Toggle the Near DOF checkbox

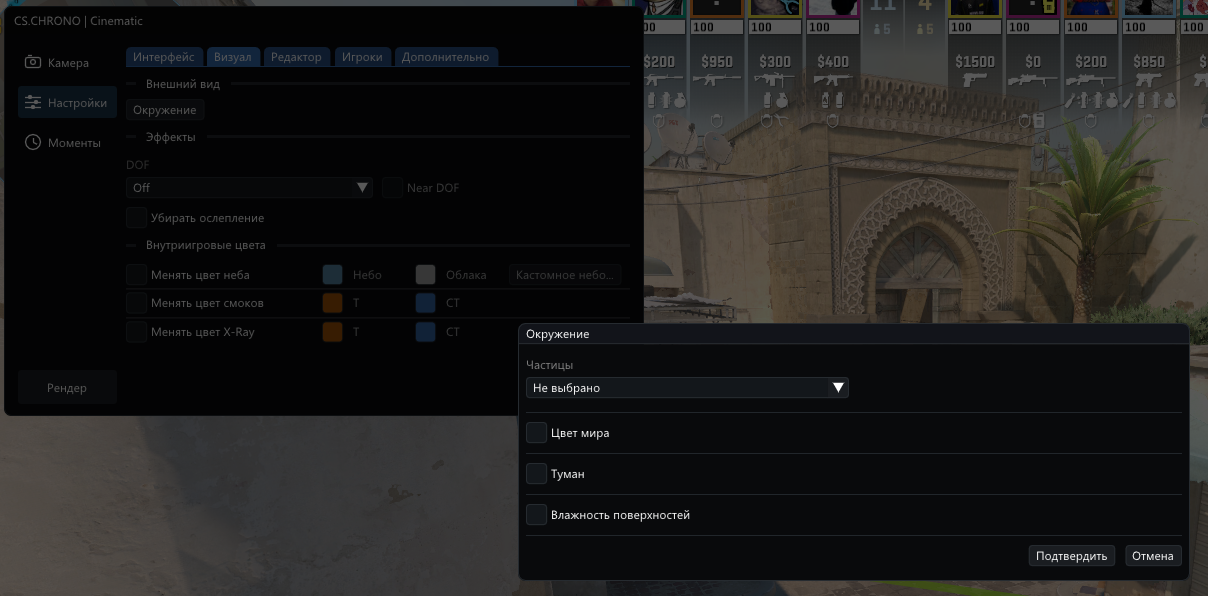tap(392, 187)
